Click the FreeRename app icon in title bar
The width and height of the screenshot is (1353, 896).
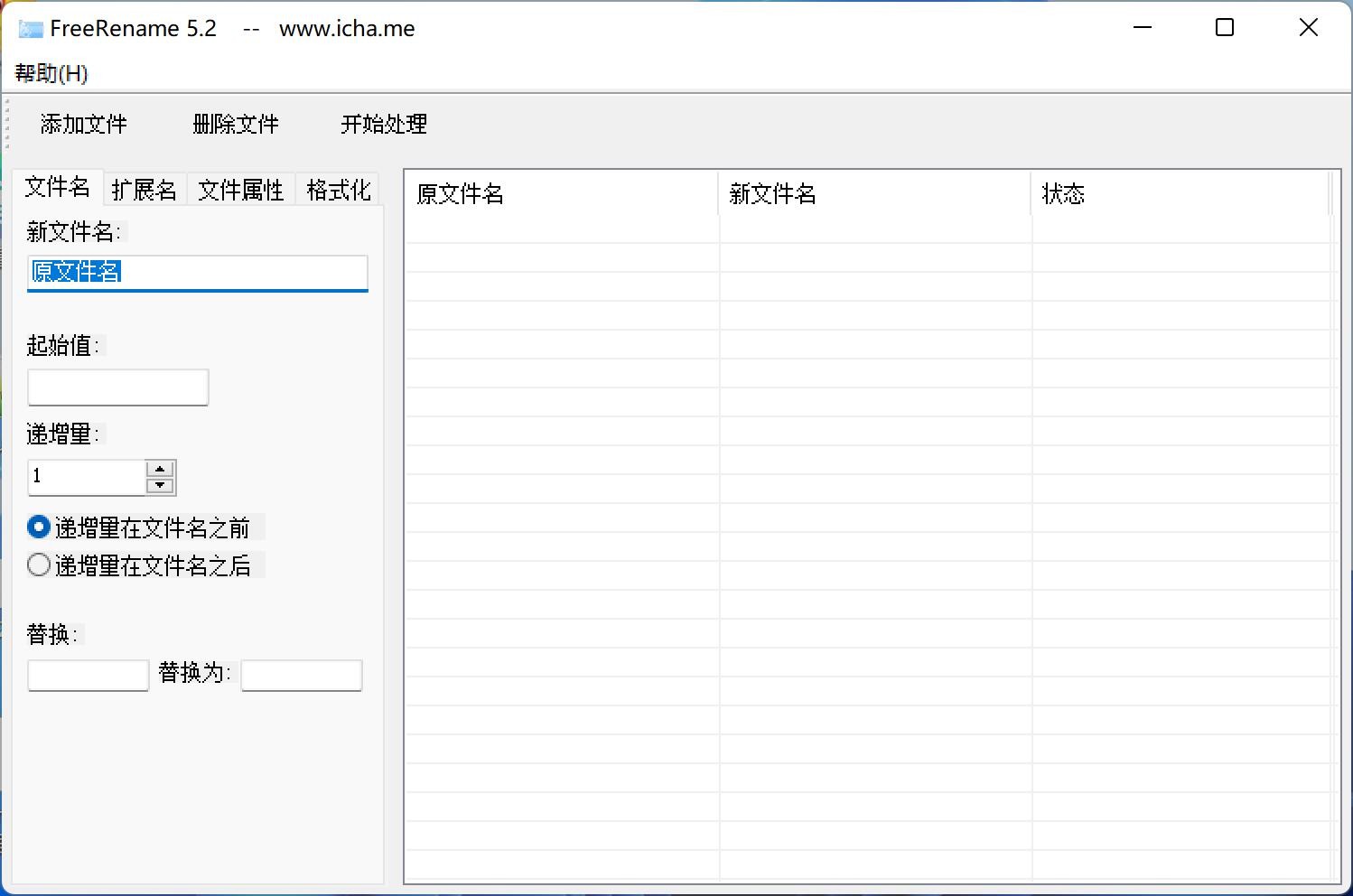point(31,29)
